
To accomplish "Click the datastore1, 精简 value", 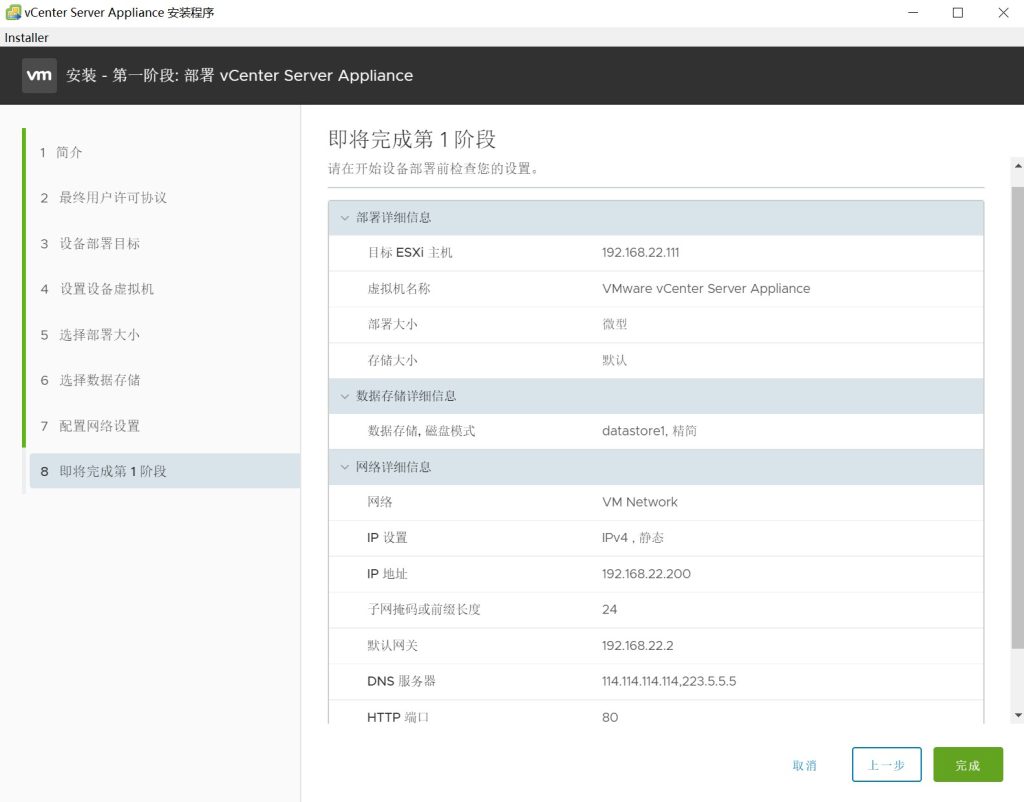I will click(x=649, y=431).
